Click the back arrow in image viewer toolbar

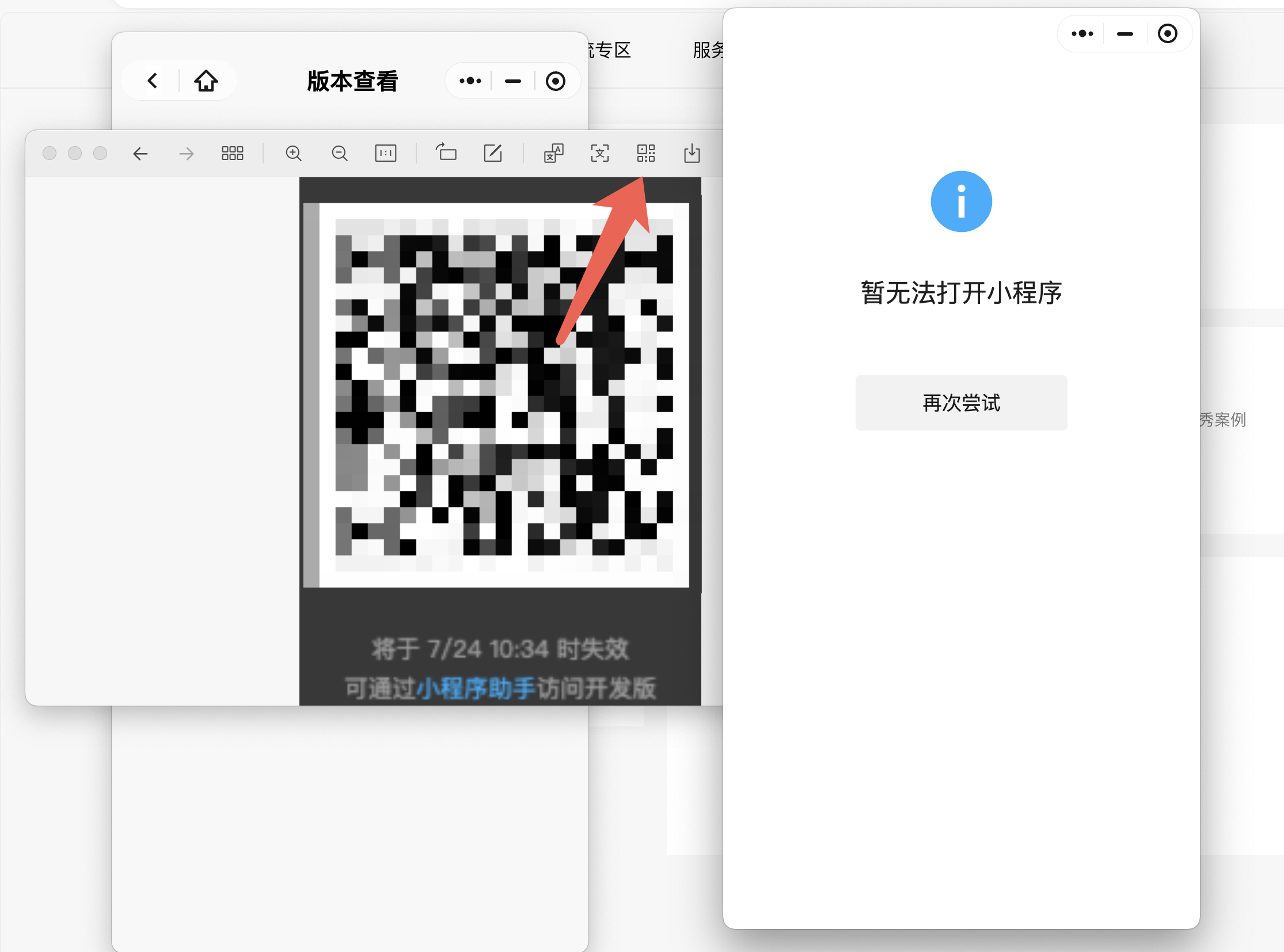pyautogui.click(x=140, y=153)
